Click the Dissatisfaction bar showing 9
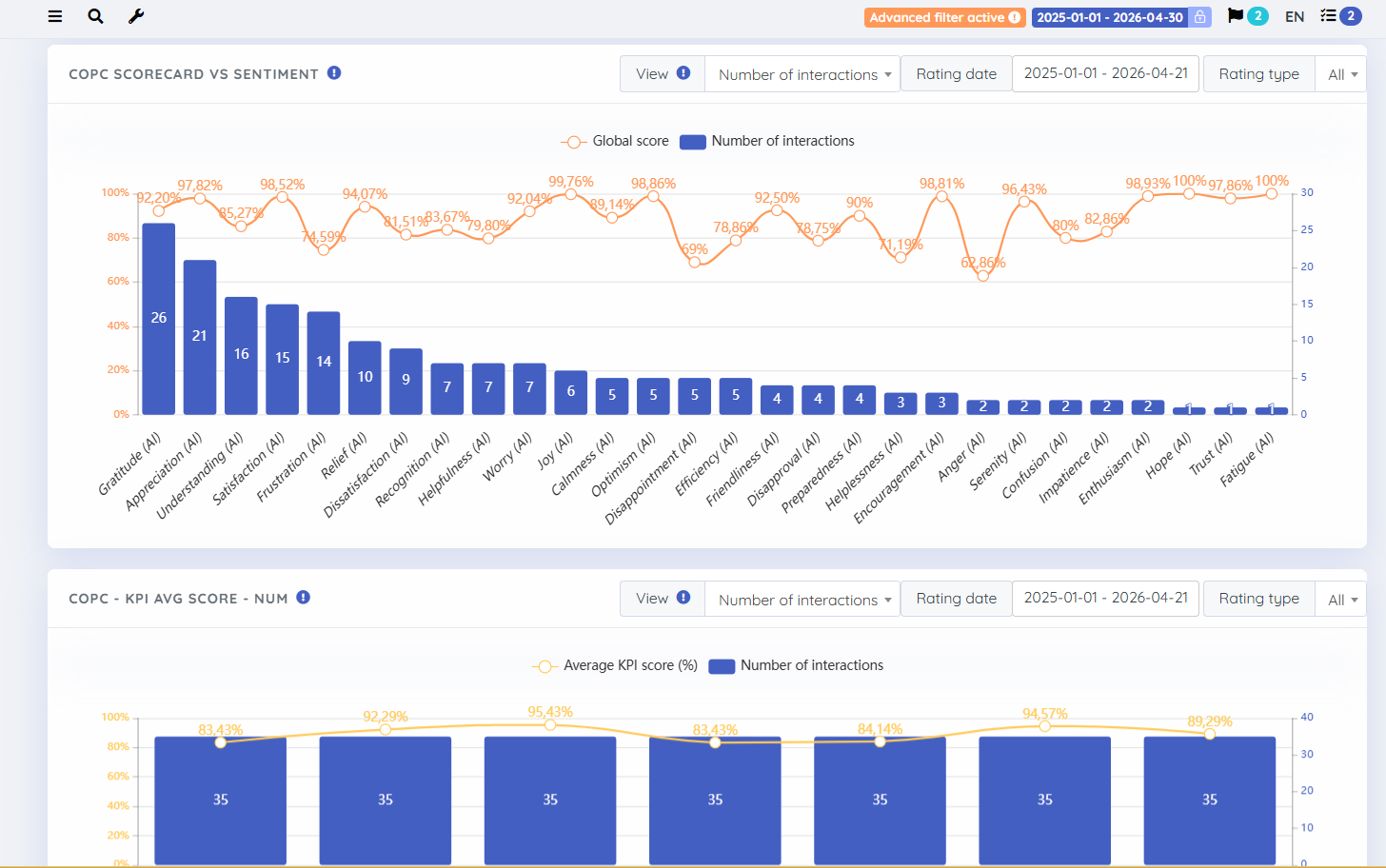 click(x=406, y=381)
